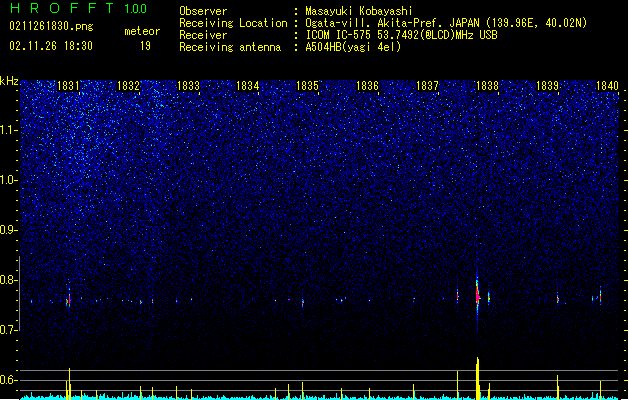Click the 0.9 frequency axis label
The width and height of the screenshot is (629, 400).
coord(9,230)
